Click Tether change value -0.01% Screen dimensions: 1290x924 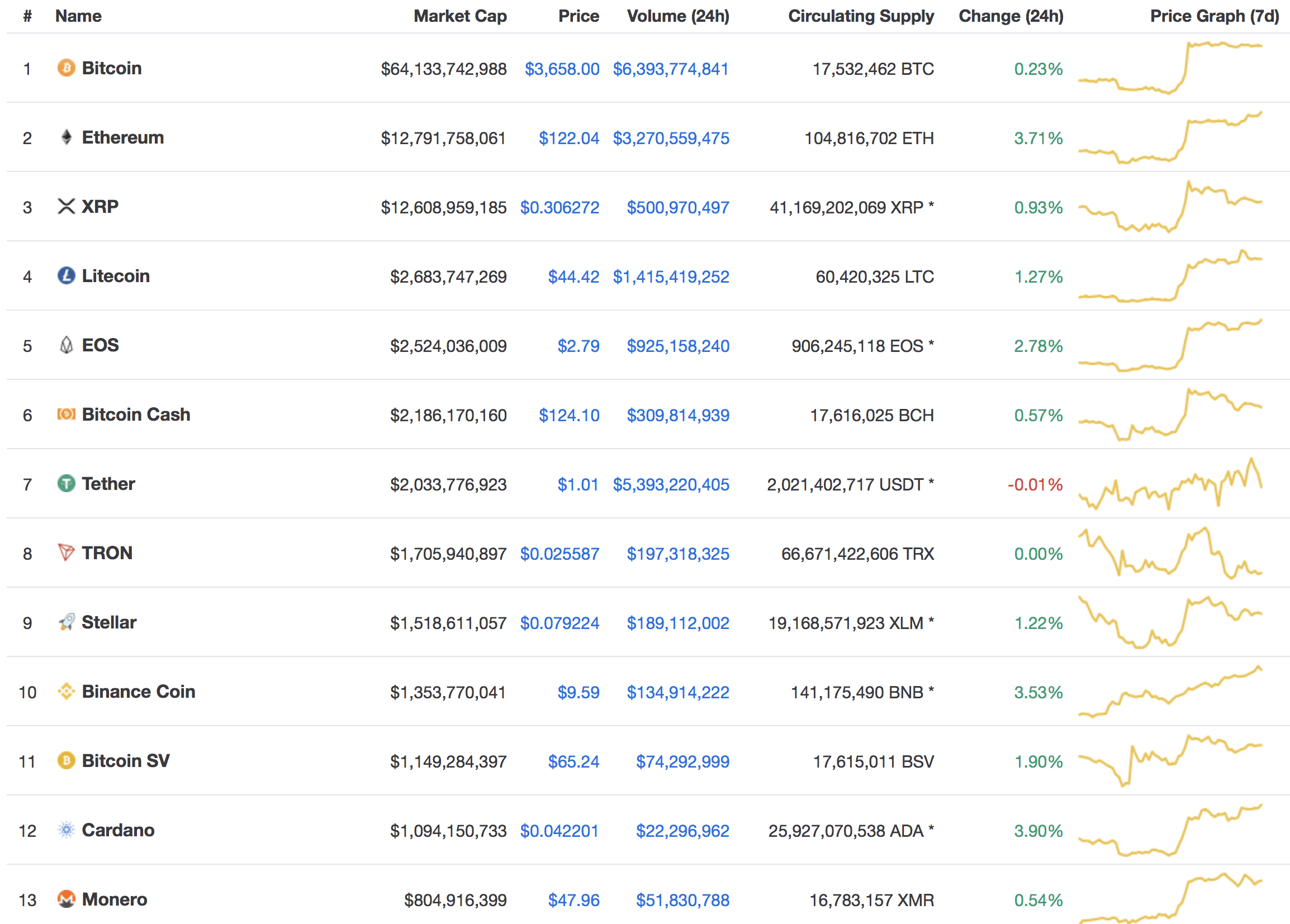point(1035,485)
